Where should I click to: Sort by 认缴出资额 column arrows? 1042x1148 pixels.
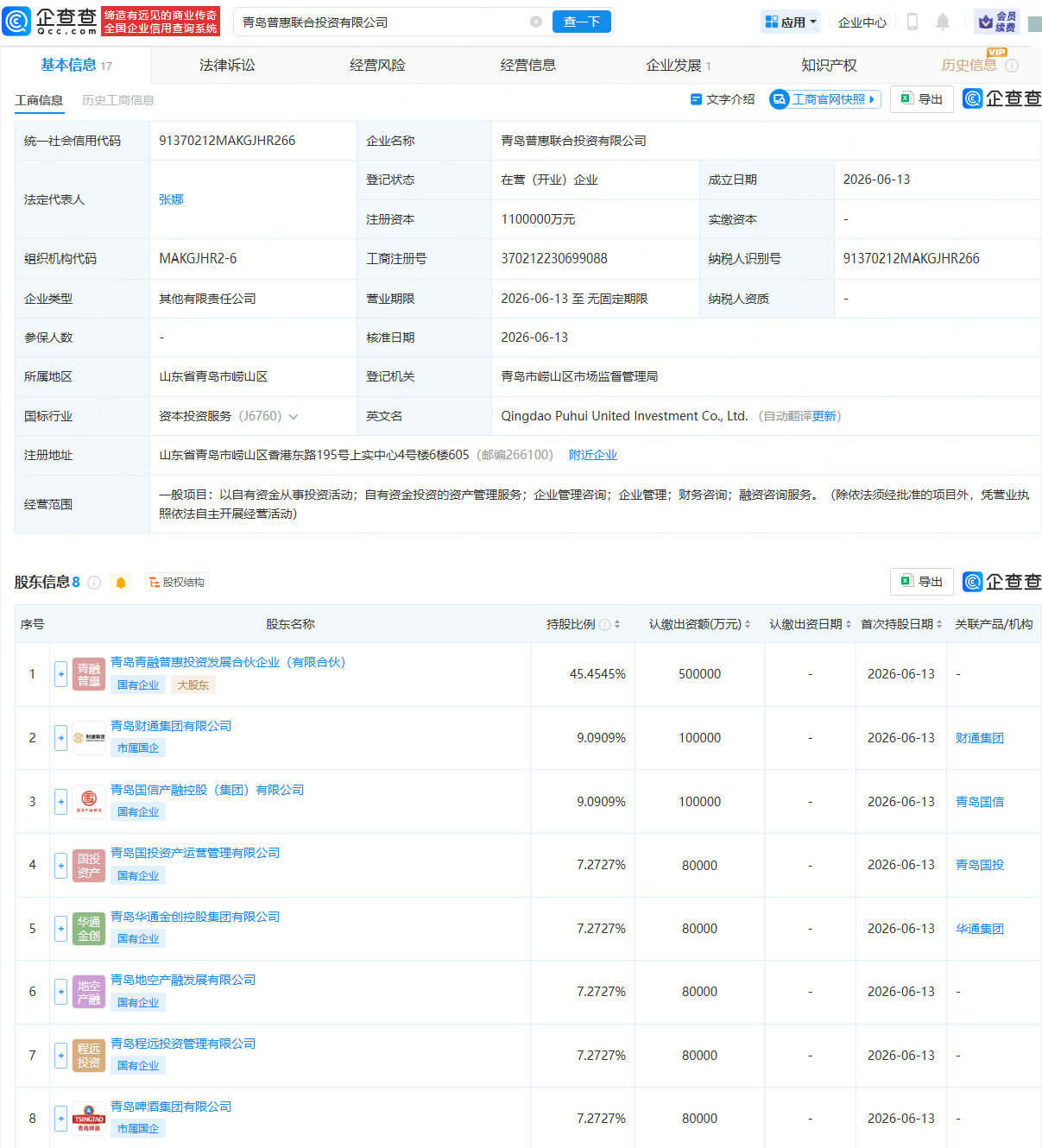coord(748,624)
